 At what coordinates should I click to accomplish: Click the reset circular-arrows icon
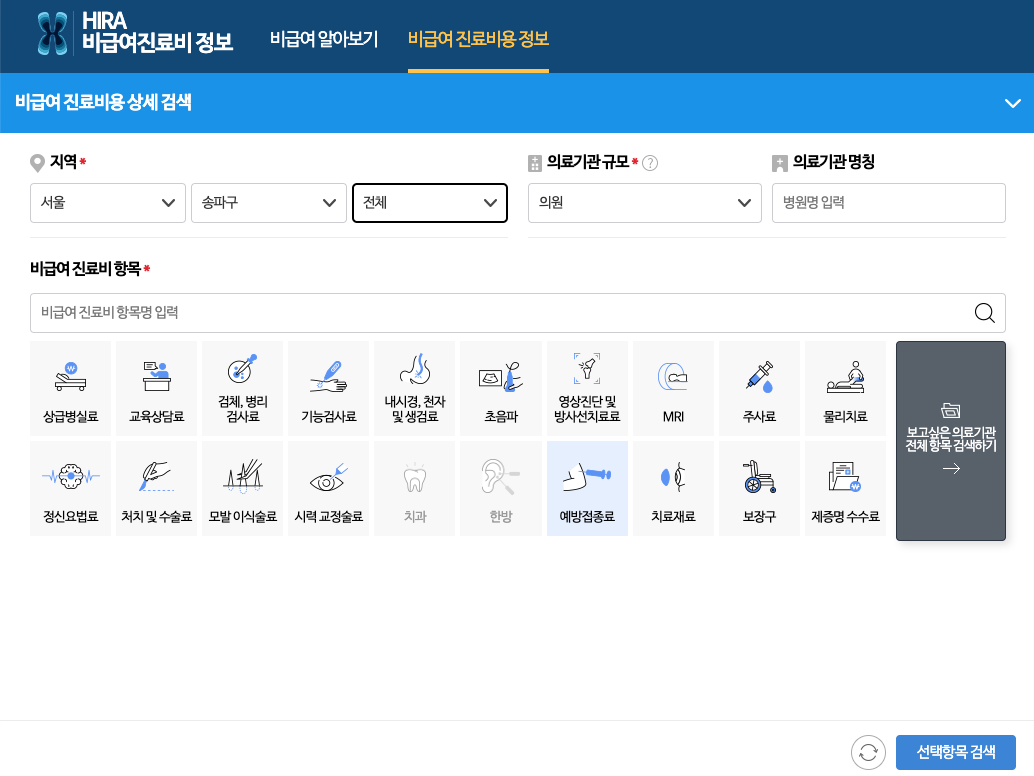(867, 752)
